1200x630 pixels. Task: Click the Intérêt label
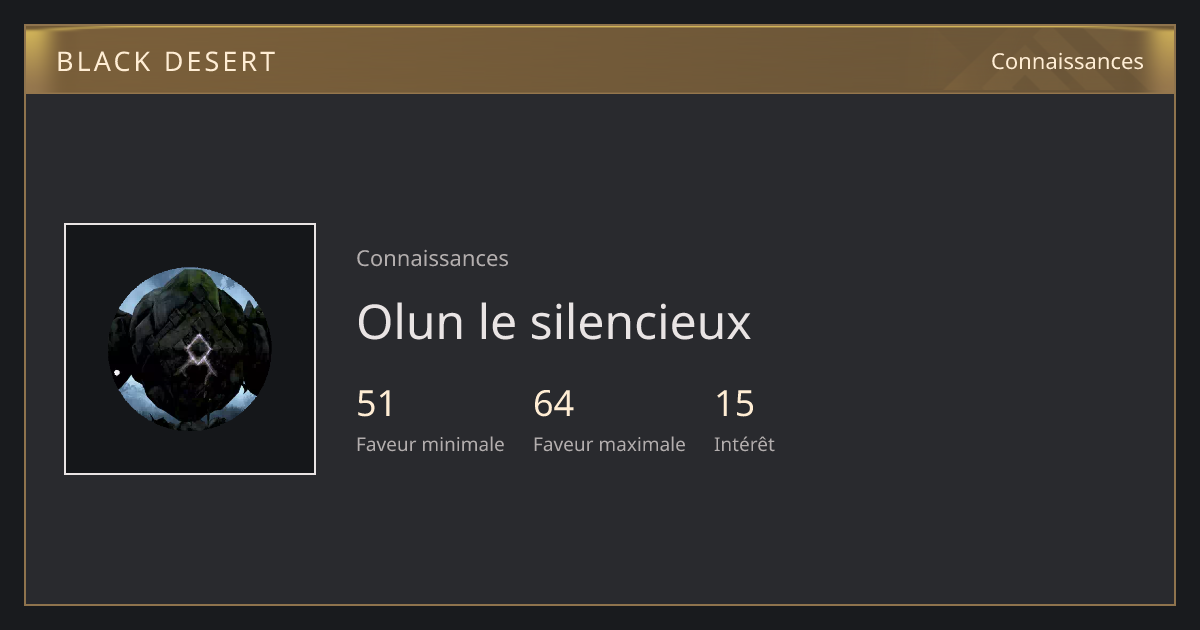(744, 444)
